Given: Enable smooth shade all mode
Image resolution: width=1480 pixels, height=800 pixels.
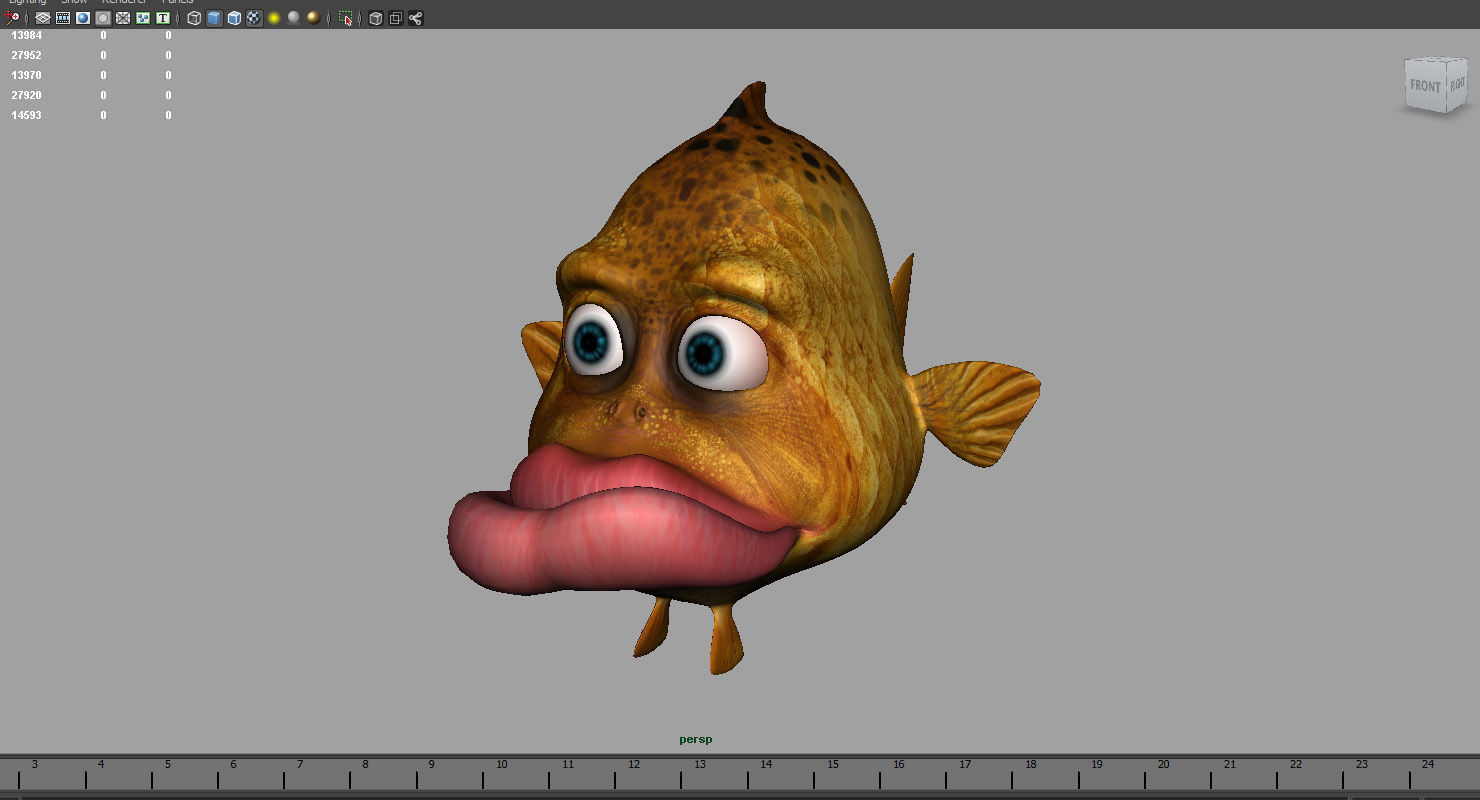Looking at the screenshot, I should (214, 18).
